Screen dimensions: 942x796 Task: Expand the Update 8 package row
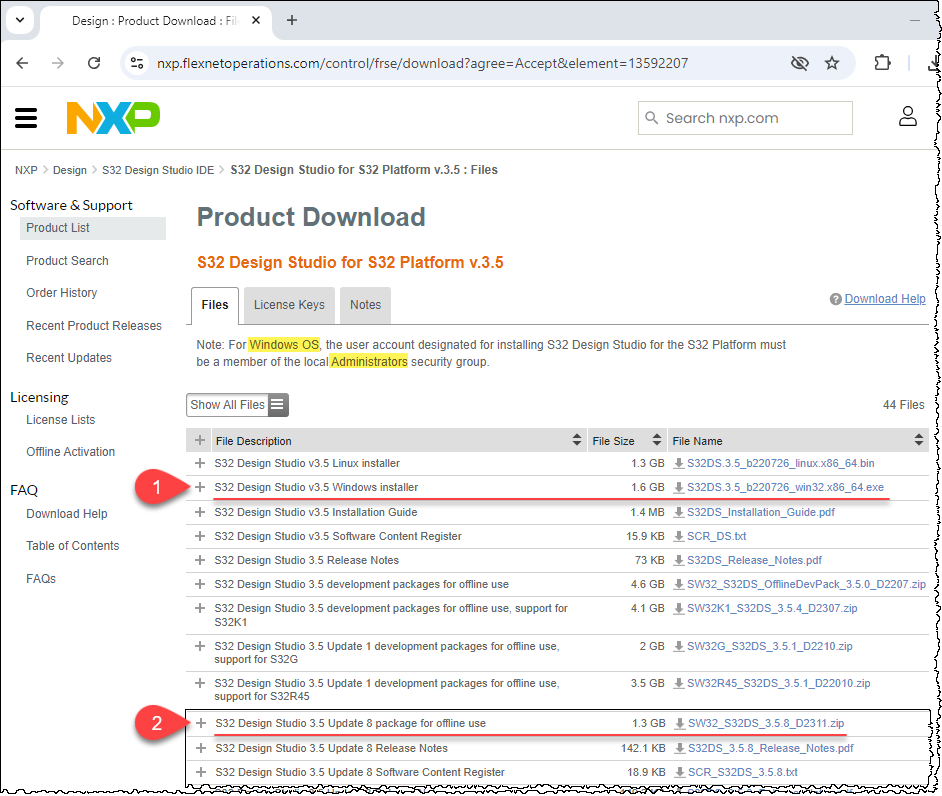[201, 723]
